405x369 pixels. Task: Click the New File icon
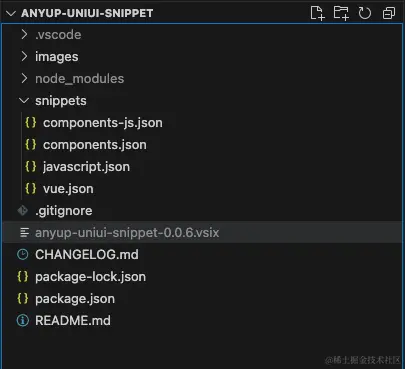click(317, 13)
